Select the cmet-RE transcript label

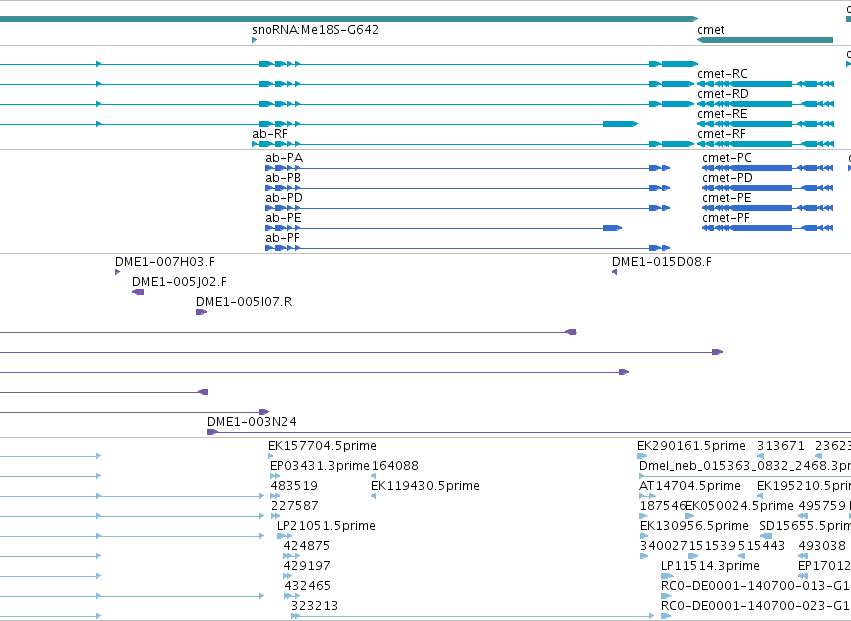pos(722,114)
